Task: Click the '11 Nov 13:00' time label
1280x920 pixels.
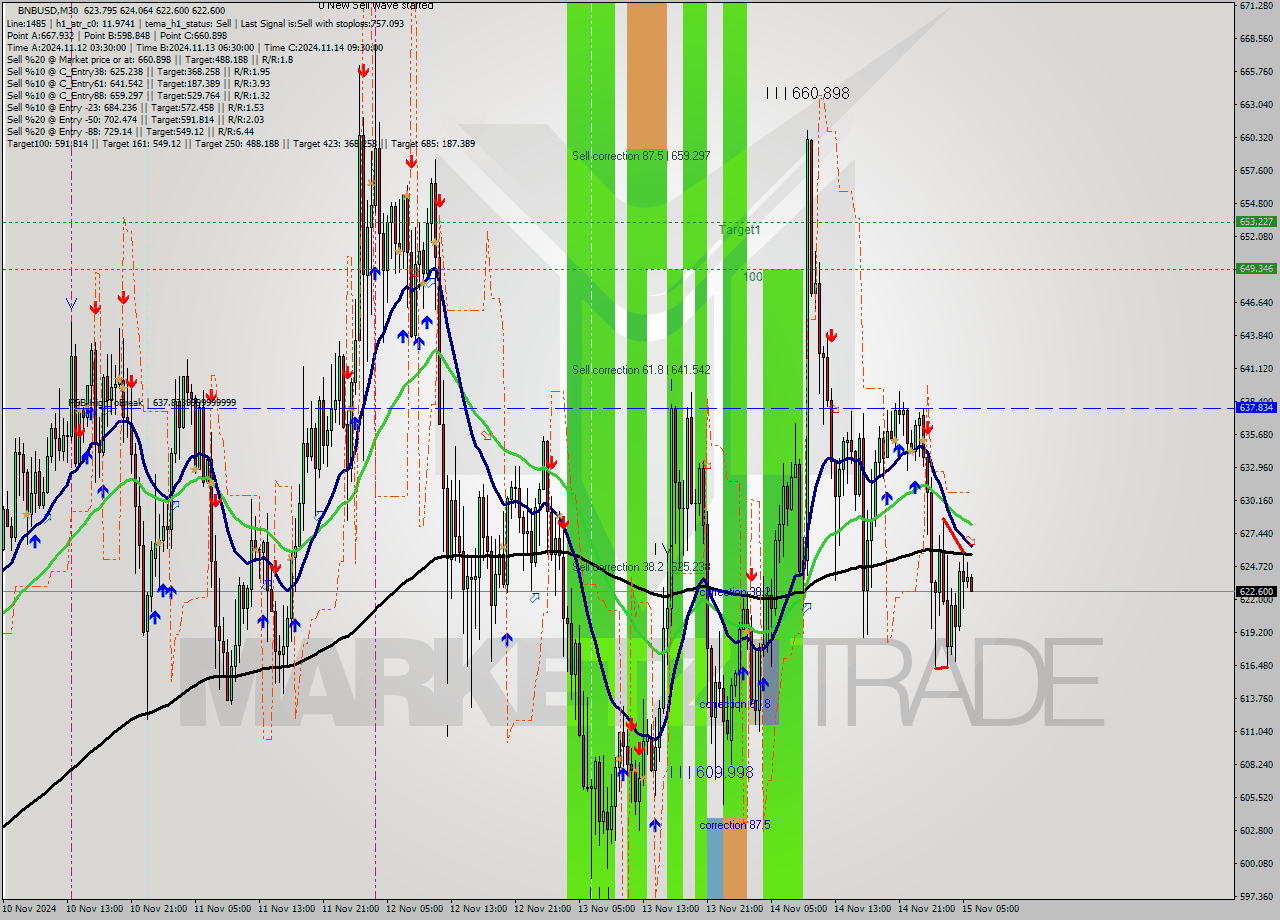Action: click(287, 909)
